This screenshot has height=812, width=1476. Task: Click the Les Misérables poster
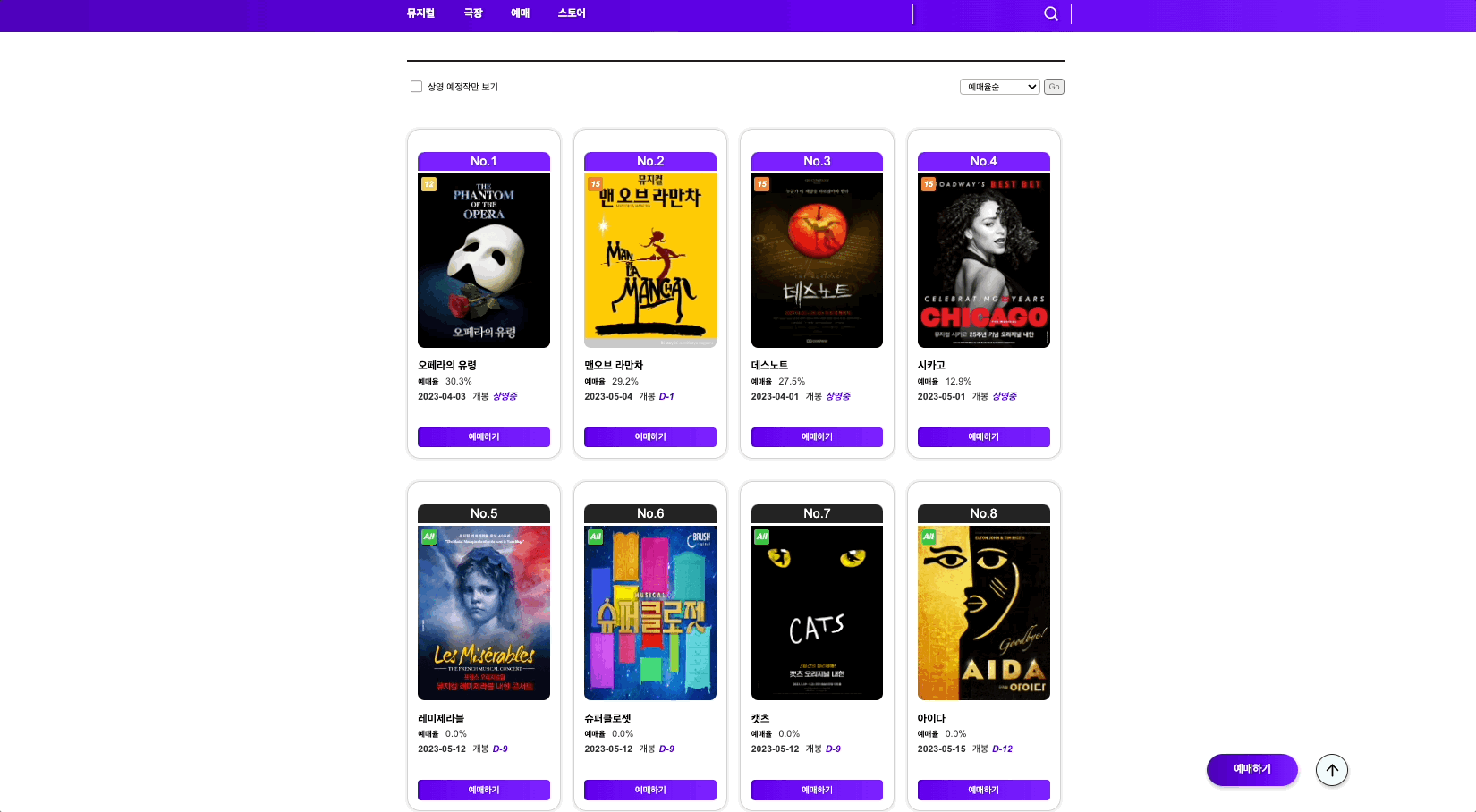[483, 613]
